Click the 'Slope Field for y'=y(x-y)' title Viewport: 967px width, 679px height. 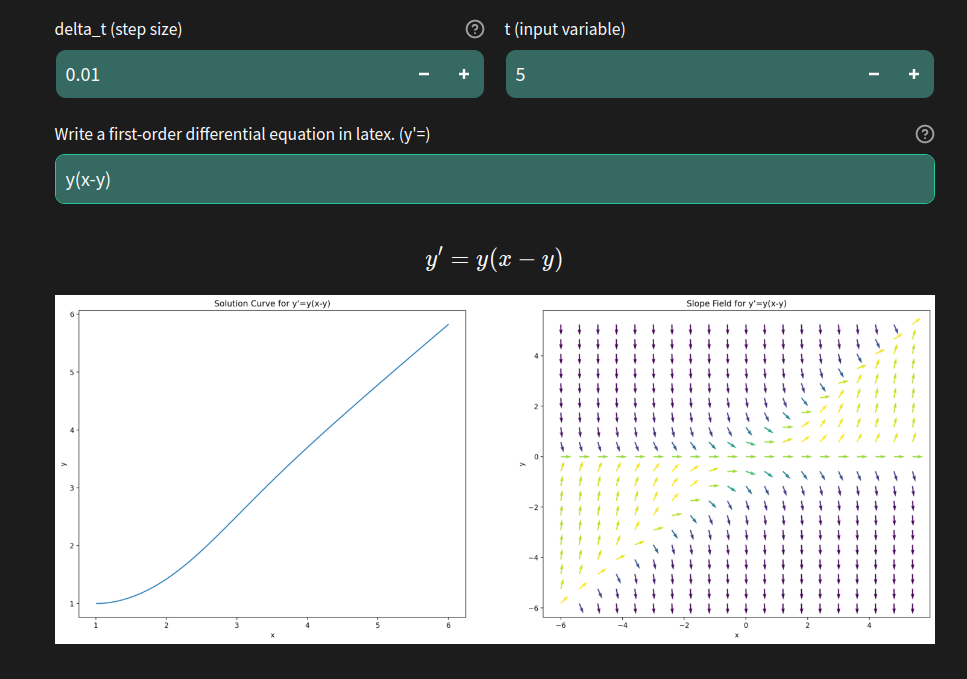coord(736,303)
